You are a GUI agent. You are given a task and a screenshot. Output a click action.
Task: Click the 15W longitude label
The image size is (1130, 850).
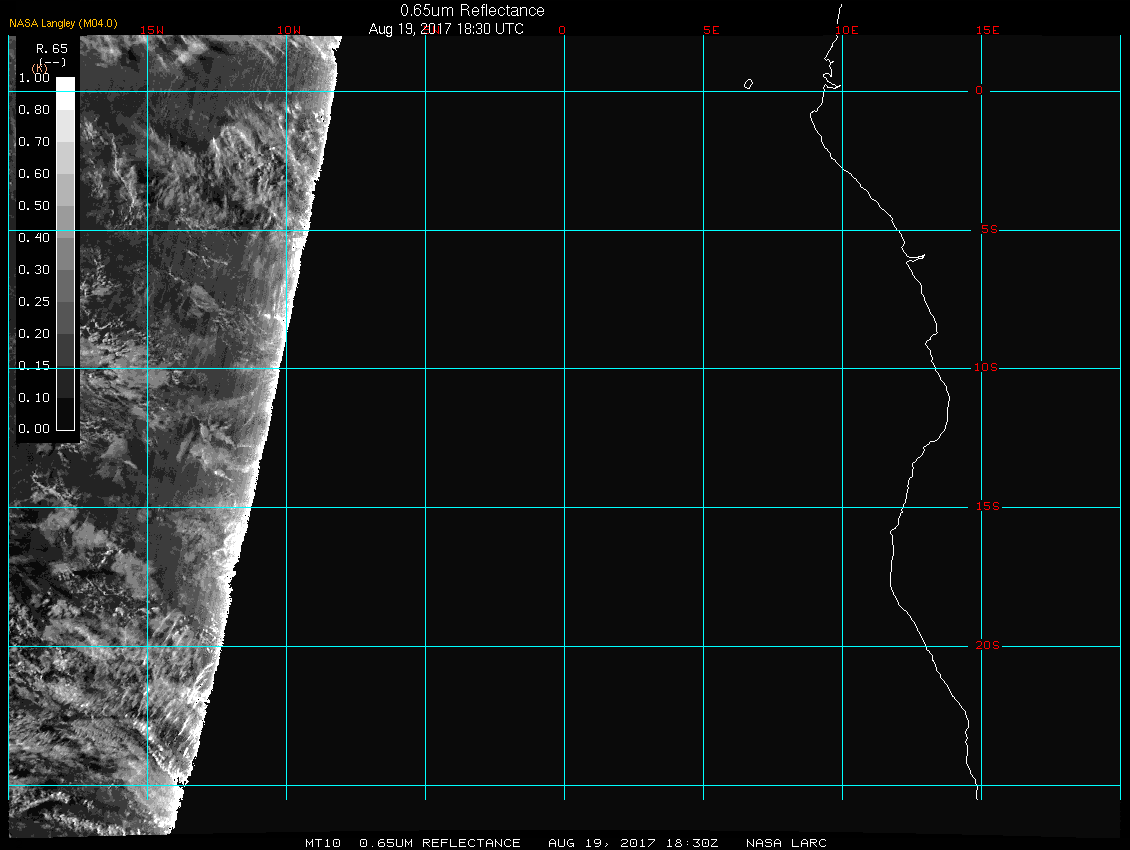click(152, 30)
